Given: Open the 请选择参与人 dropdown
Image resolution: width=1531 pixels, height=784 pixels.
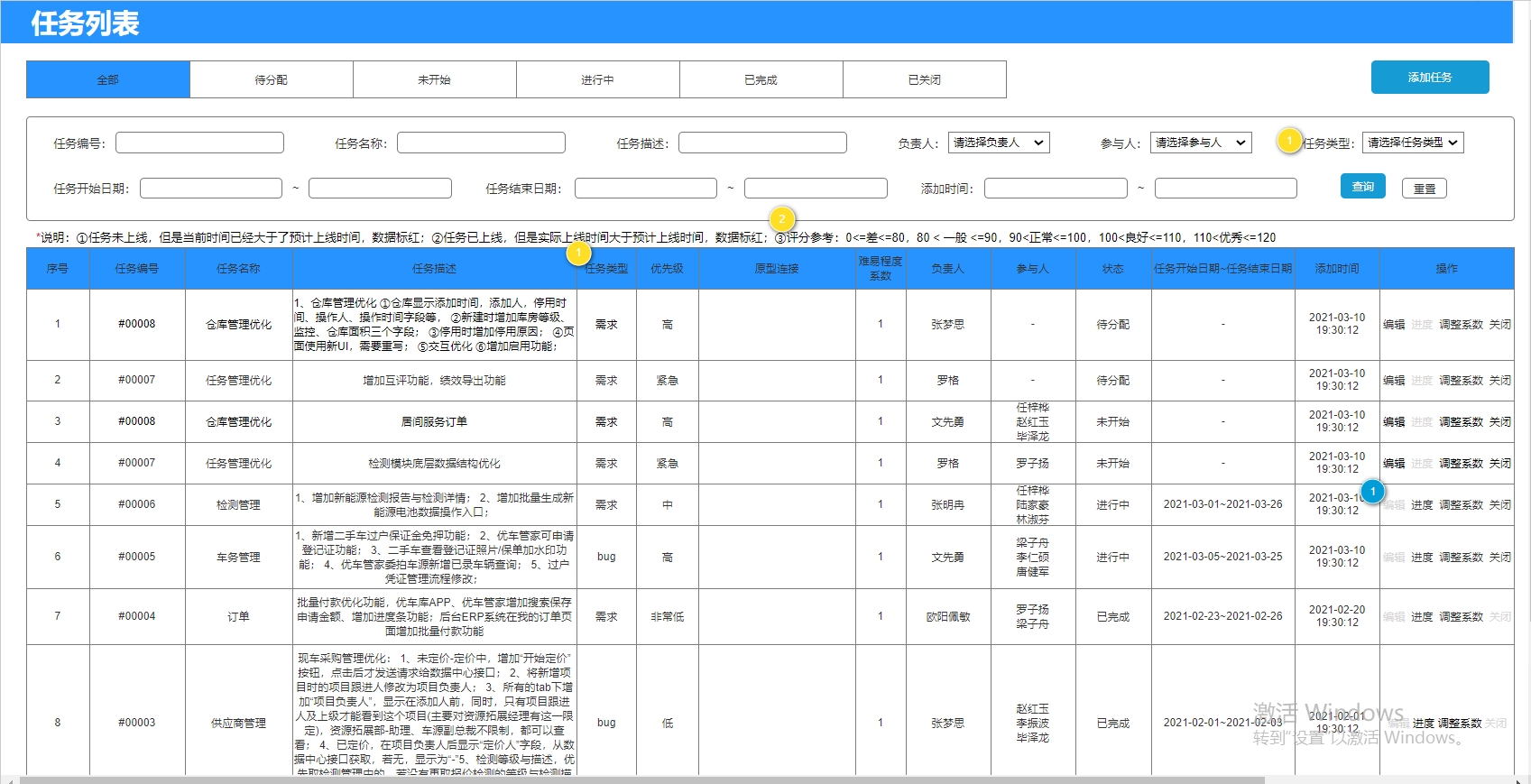Looking at the screenshot, I should [x=1201, y=143].
